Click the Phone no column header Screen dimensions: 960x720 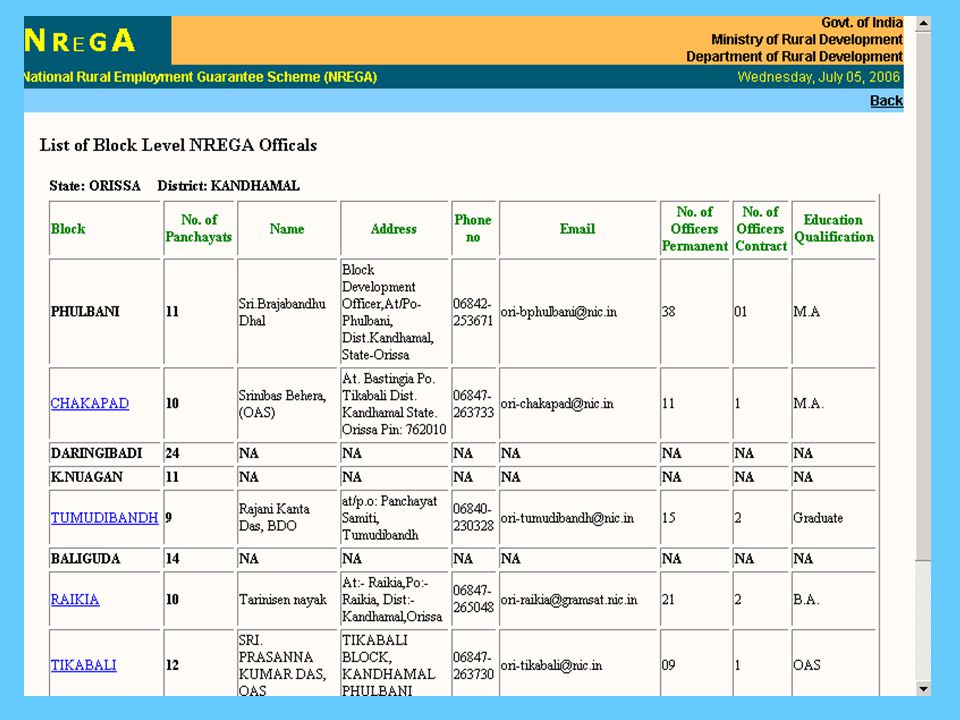point(473,228)
